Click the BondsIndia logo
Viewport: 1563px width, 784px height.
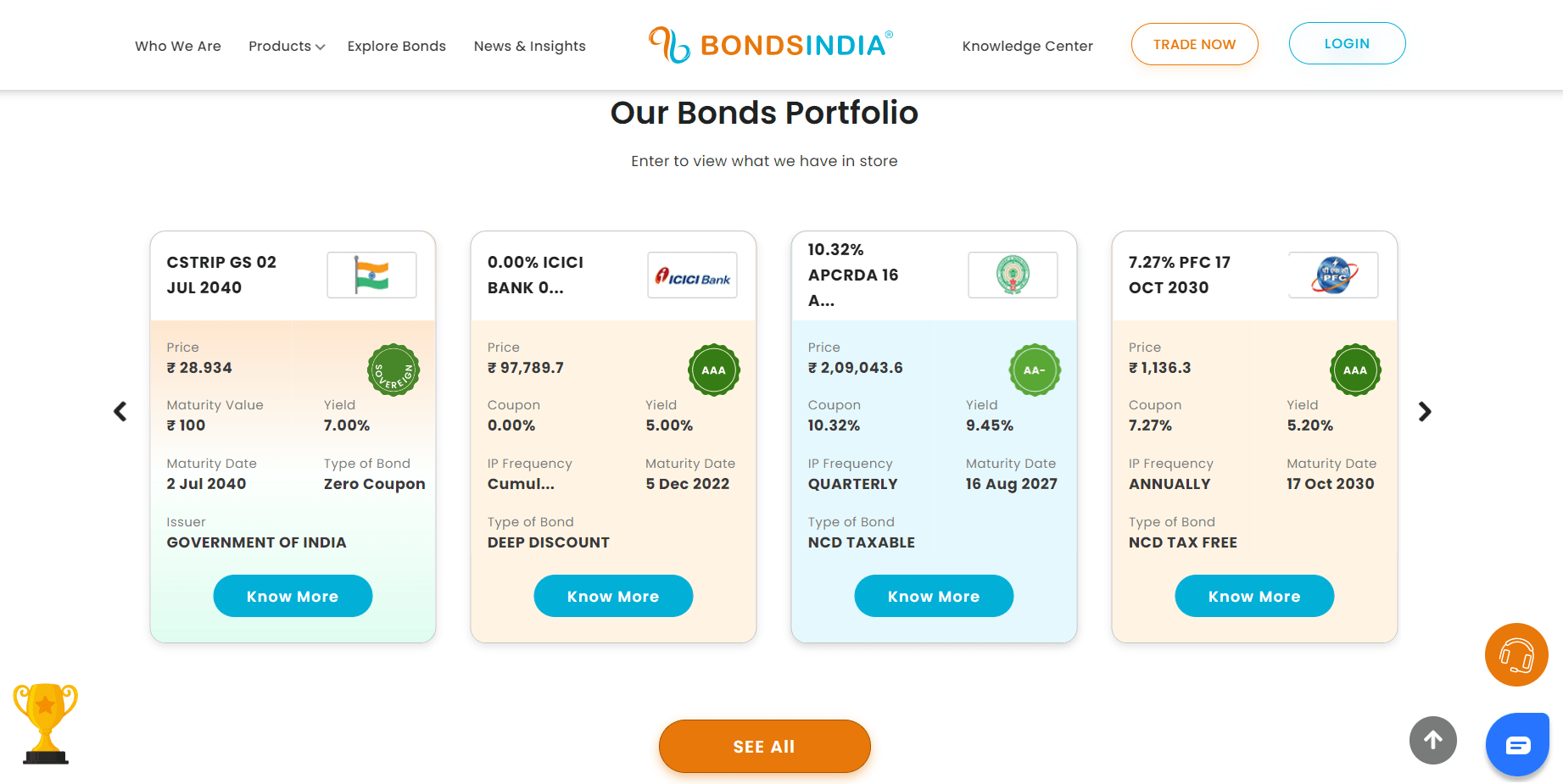[x=771, y=45]
